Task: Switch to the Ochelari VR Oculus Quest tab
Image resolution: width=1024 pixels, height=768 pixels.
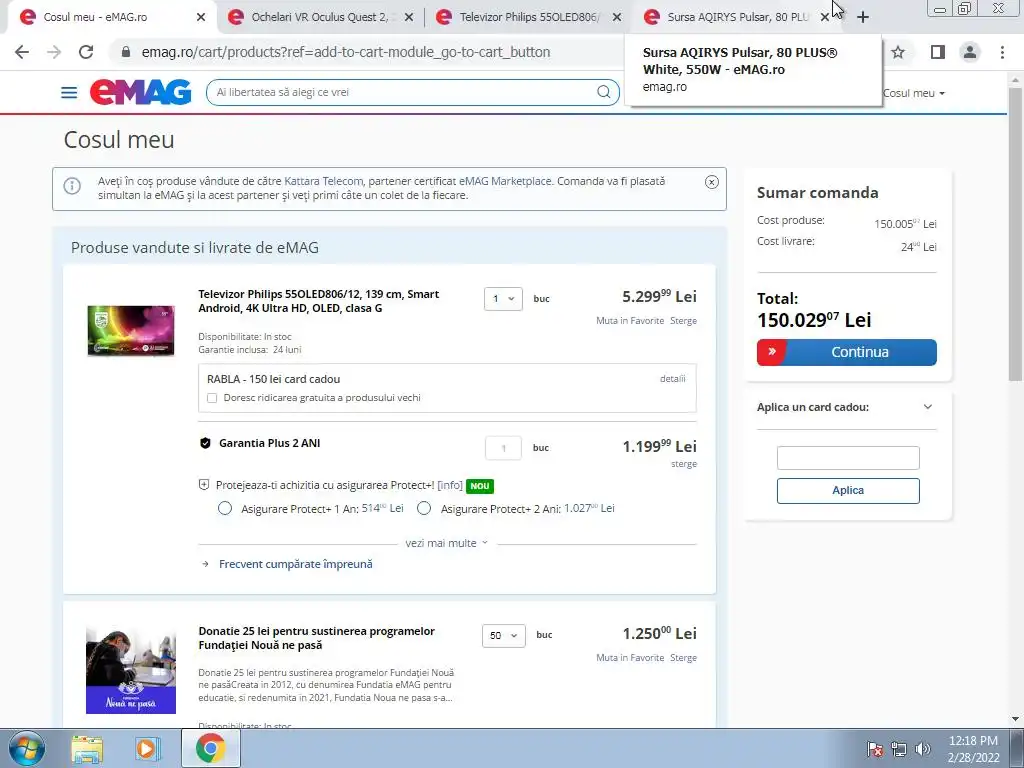Action: point(320,18)
